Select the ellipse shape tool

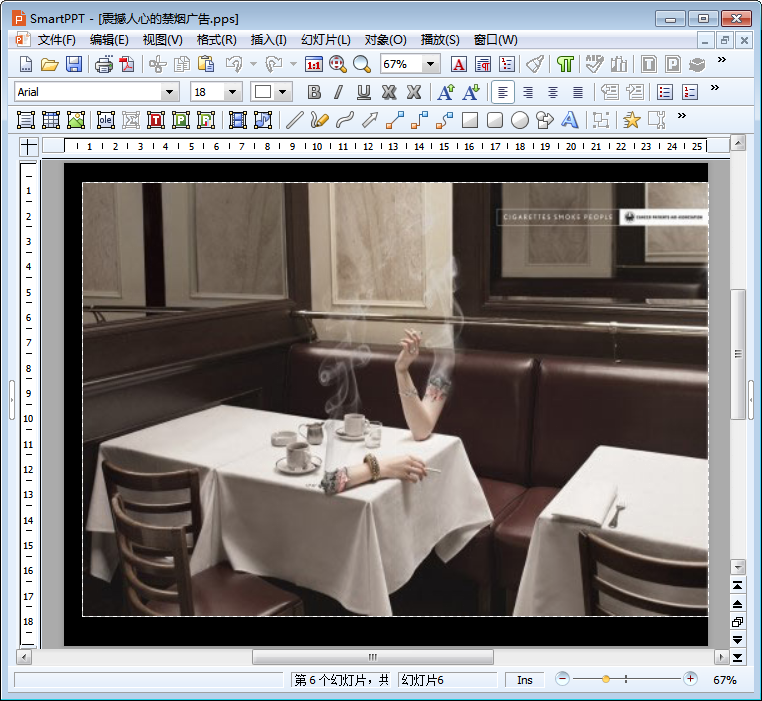click(520, 120)
